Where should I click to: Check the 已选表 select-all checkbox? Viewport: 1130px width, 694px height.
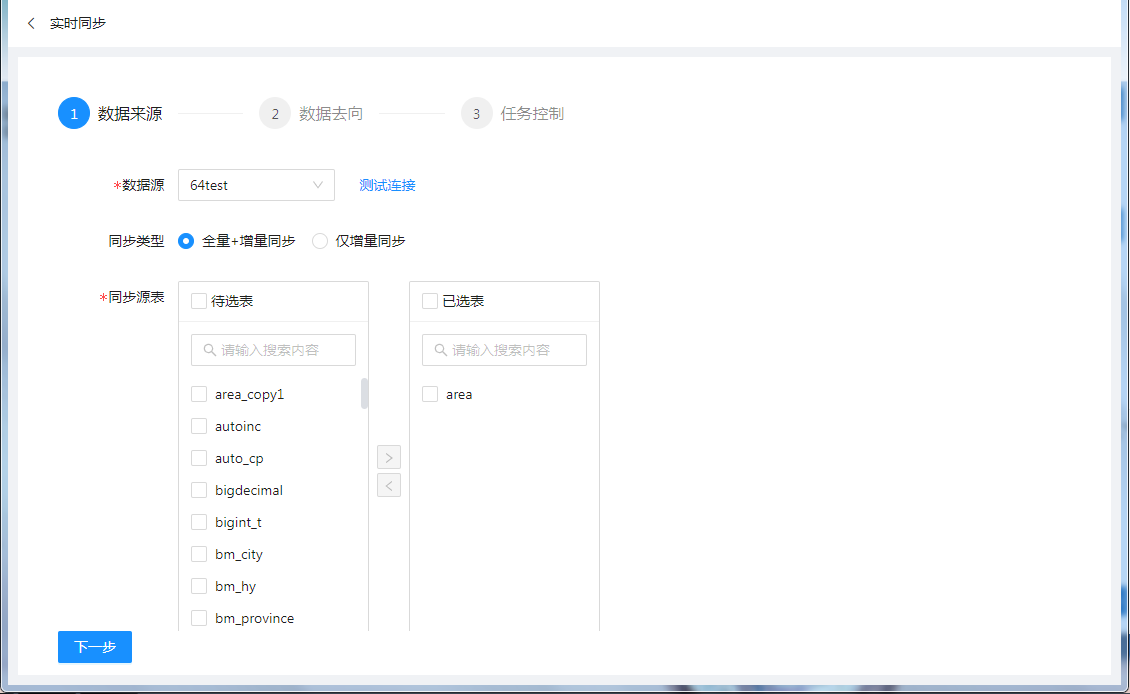[430, 301]
